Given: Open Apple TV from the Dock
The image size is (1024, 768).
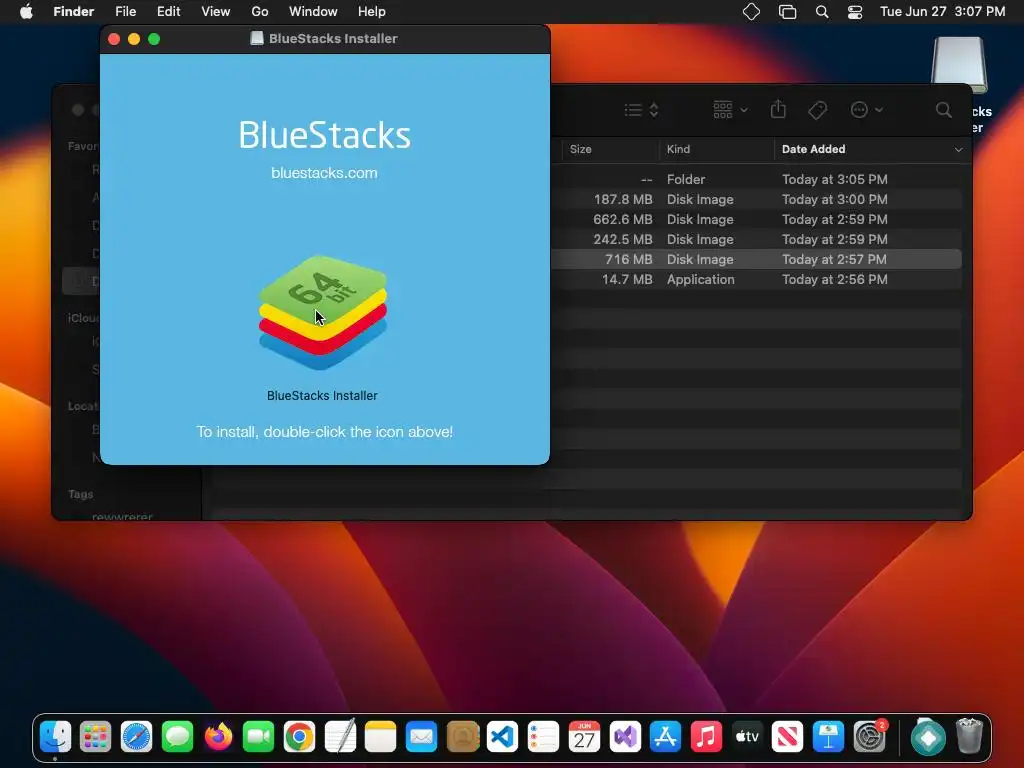Looking at the screenshot, I should tap(747, 737).
